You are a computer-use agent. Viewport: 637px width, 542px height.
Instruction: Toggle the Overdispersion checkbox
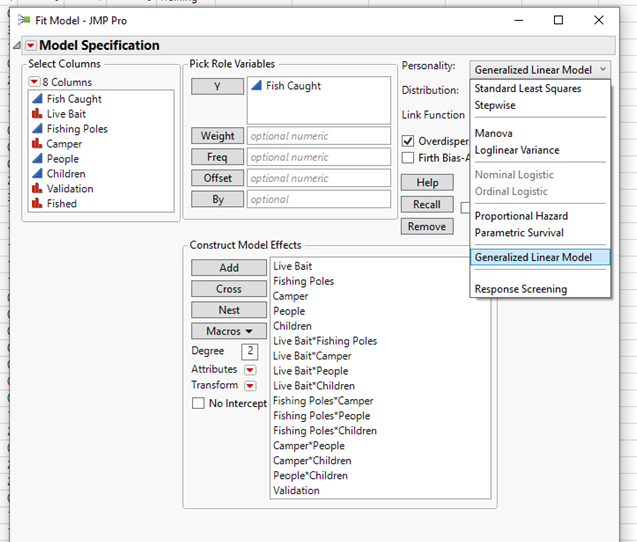tap(408, 141)
